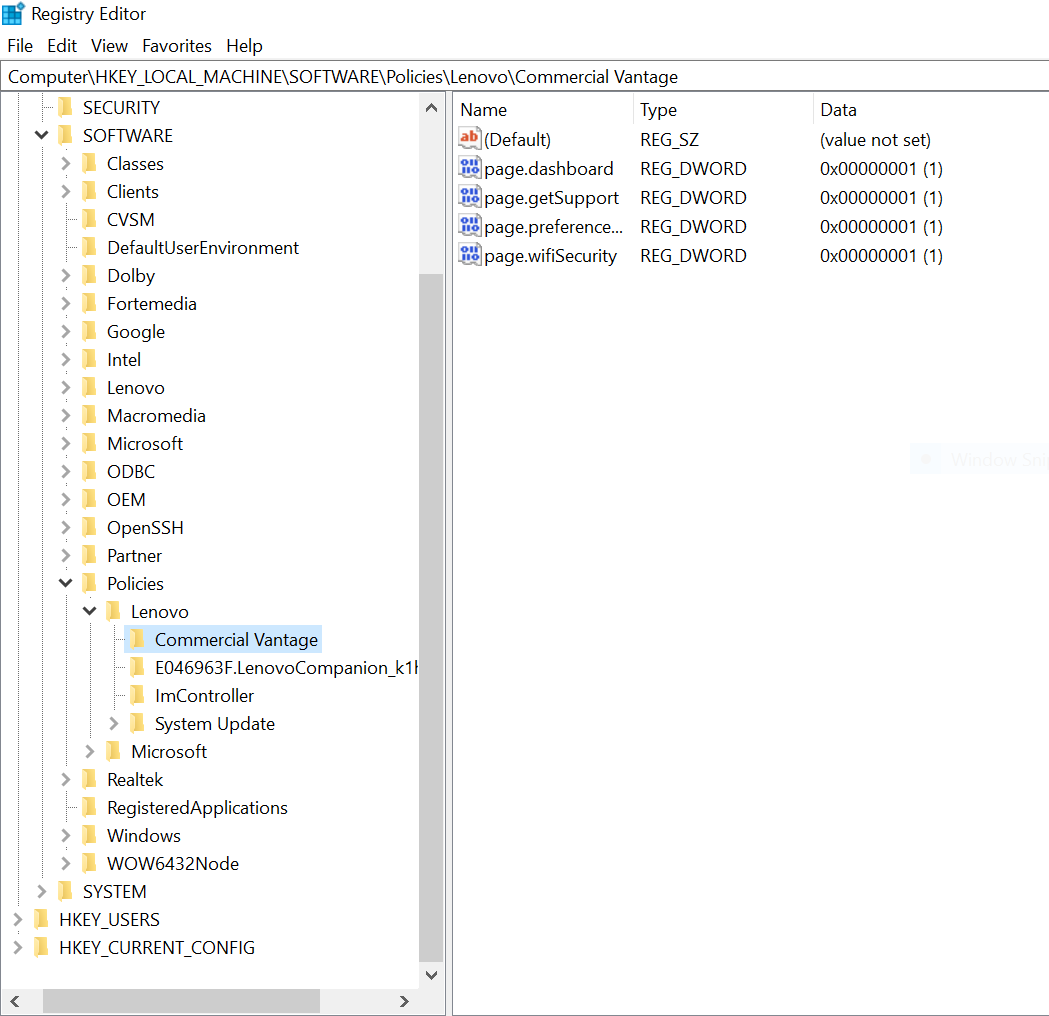Open the File menu

(x=20, y=45)
